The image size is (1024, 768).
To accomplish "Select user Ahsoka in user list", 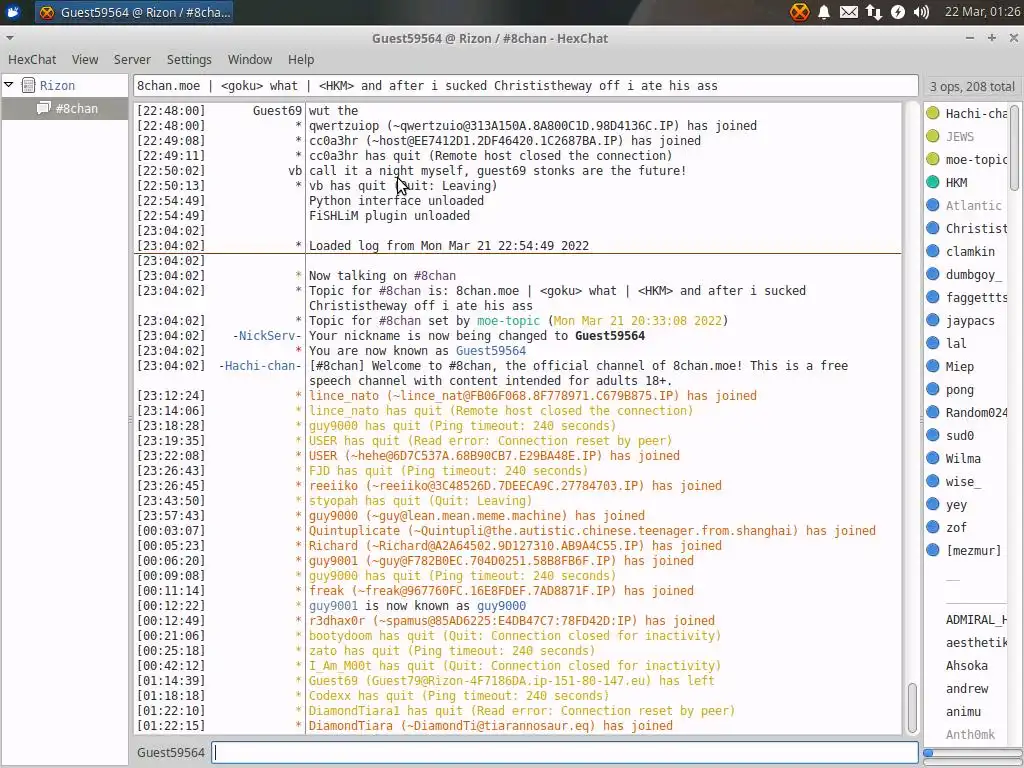I will (x=967, y=665).
